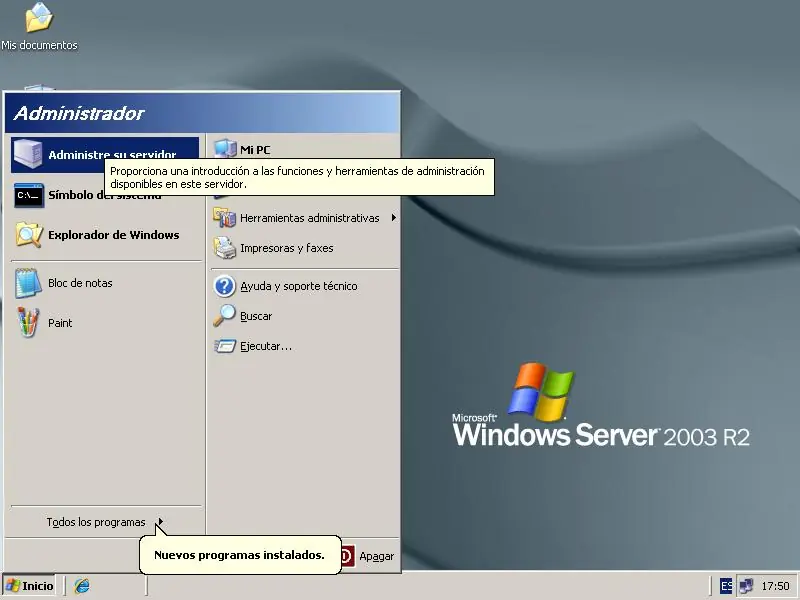
Task: Click the Herramientas administrativas toolbox icon
Action: click(x=224, y=218)
